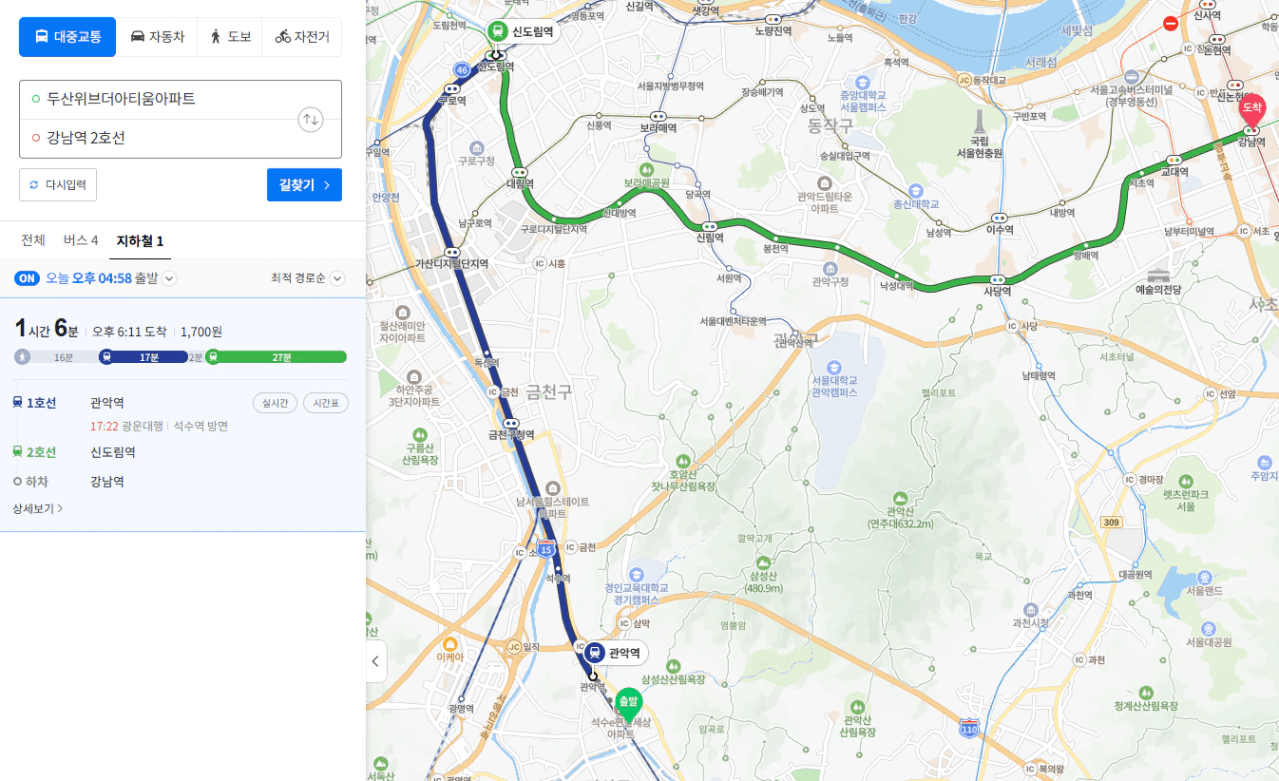The image size is (1279, 781).
Task: Open the 최적 경로순 sort dropdown
Action: coord(307,278)
